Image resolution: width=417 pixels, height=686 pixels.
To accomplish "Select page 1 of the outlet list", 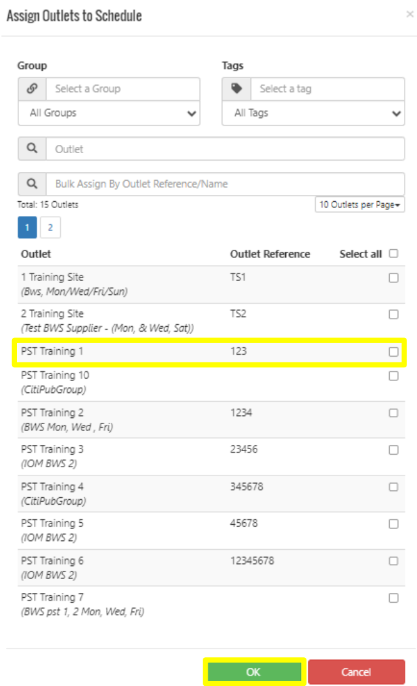I will [x=27, y=228].
